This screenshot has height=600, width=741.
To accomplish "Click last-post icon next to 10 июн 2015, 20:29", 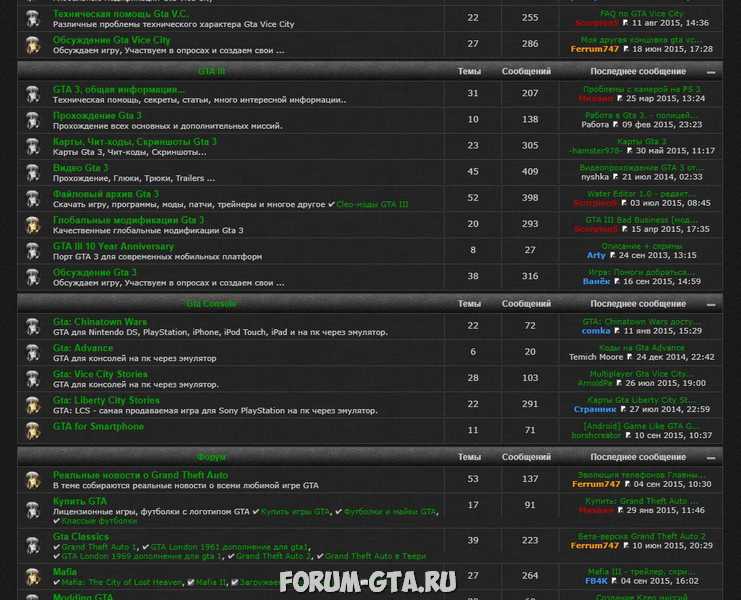I will (626, 546).
